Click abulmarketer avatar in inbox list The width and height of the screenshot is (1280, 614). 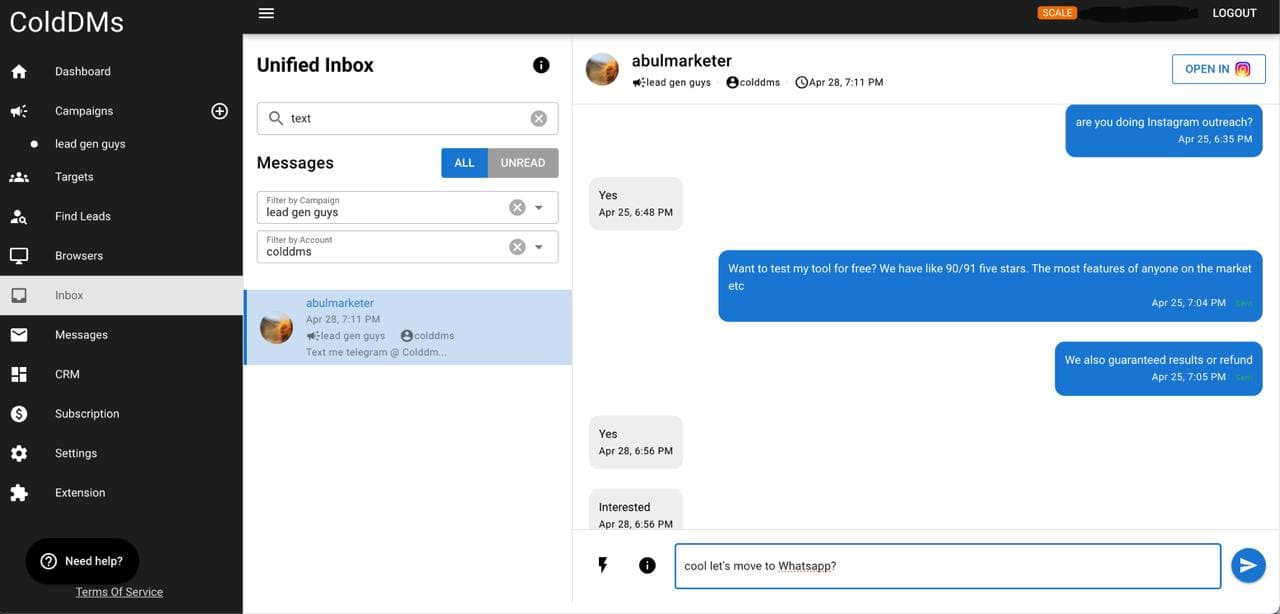pos(276,327)
